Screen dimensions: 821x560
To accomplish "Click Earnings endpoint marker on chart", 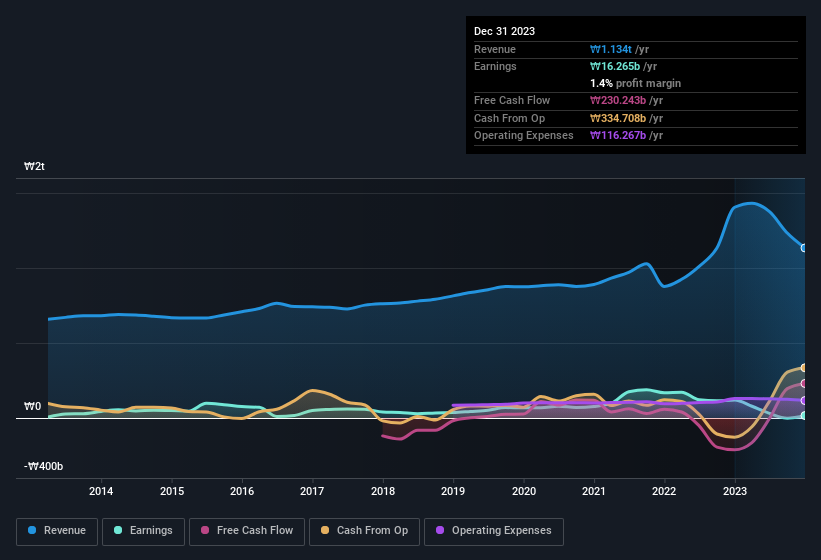I will tap(804, 415).
